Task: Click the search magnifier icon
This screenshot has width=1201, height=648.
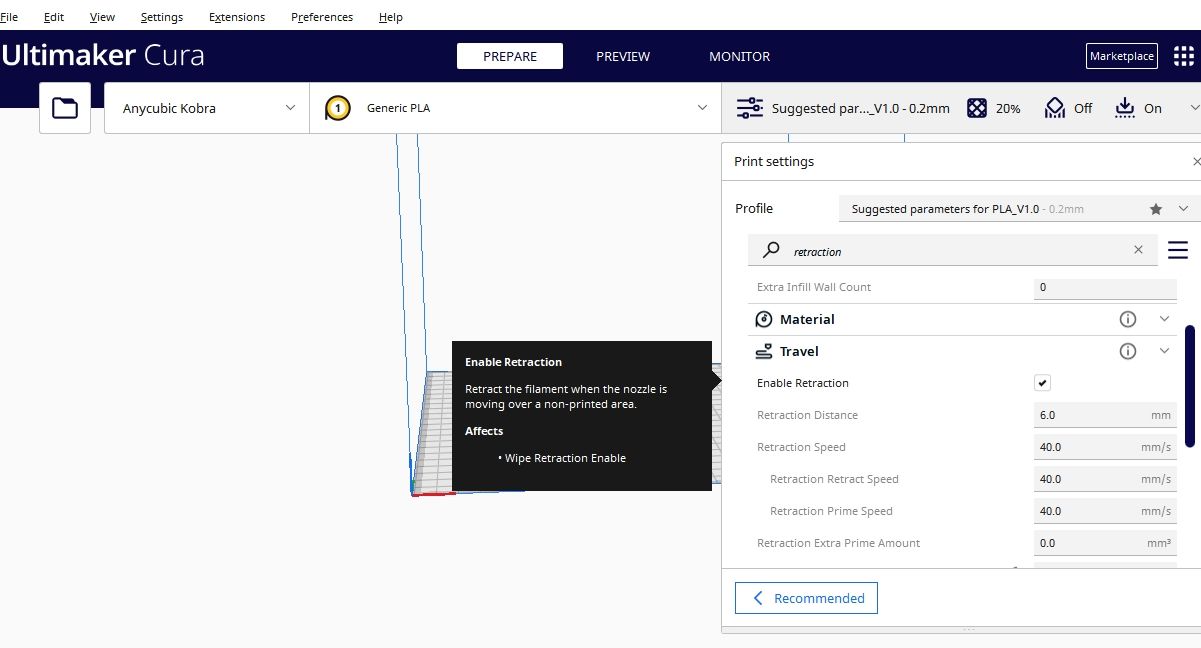Action: click(771, 250)
